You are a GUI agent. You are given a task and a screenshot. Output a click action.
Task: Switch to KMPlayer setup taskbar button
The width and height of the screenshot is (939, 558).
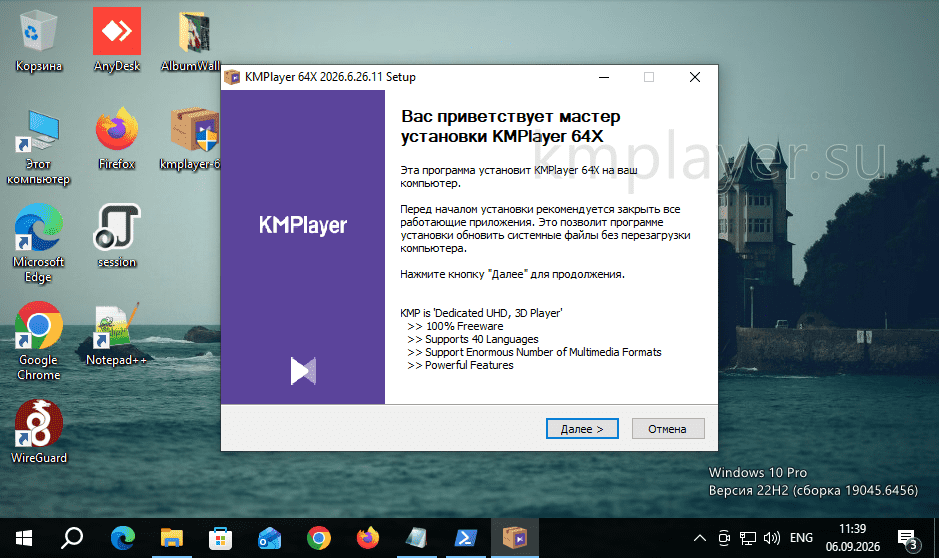coord(515,538)
